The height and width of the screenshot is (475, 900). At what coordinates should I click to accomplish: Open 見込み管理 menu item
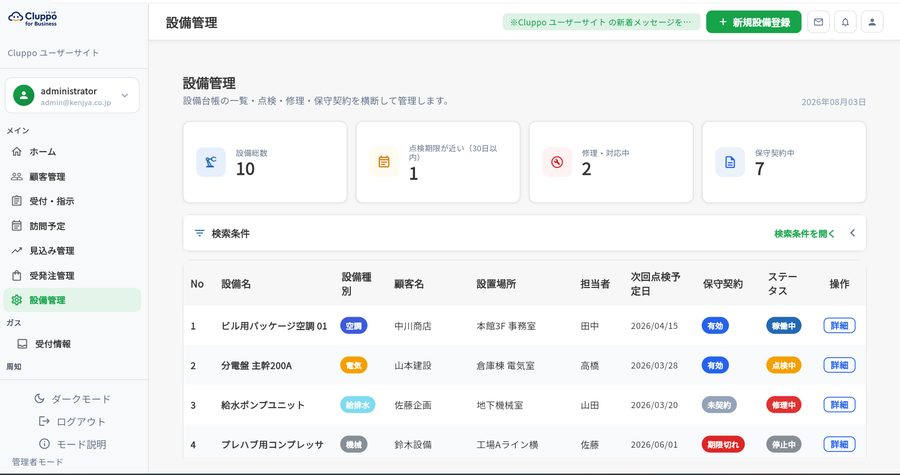pos(72,251)
